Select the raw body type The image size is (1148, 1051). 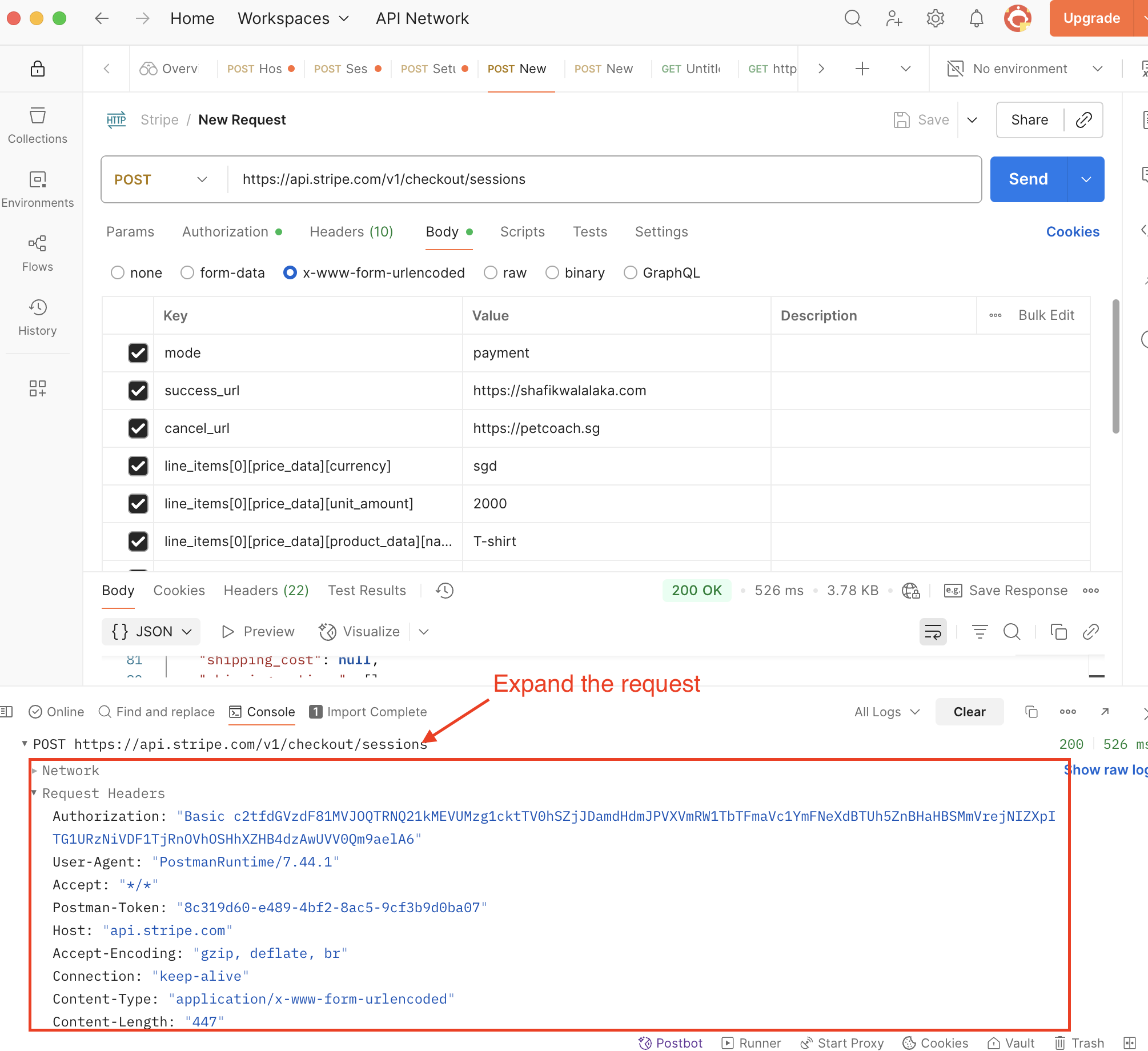click(x=491, y=273)
